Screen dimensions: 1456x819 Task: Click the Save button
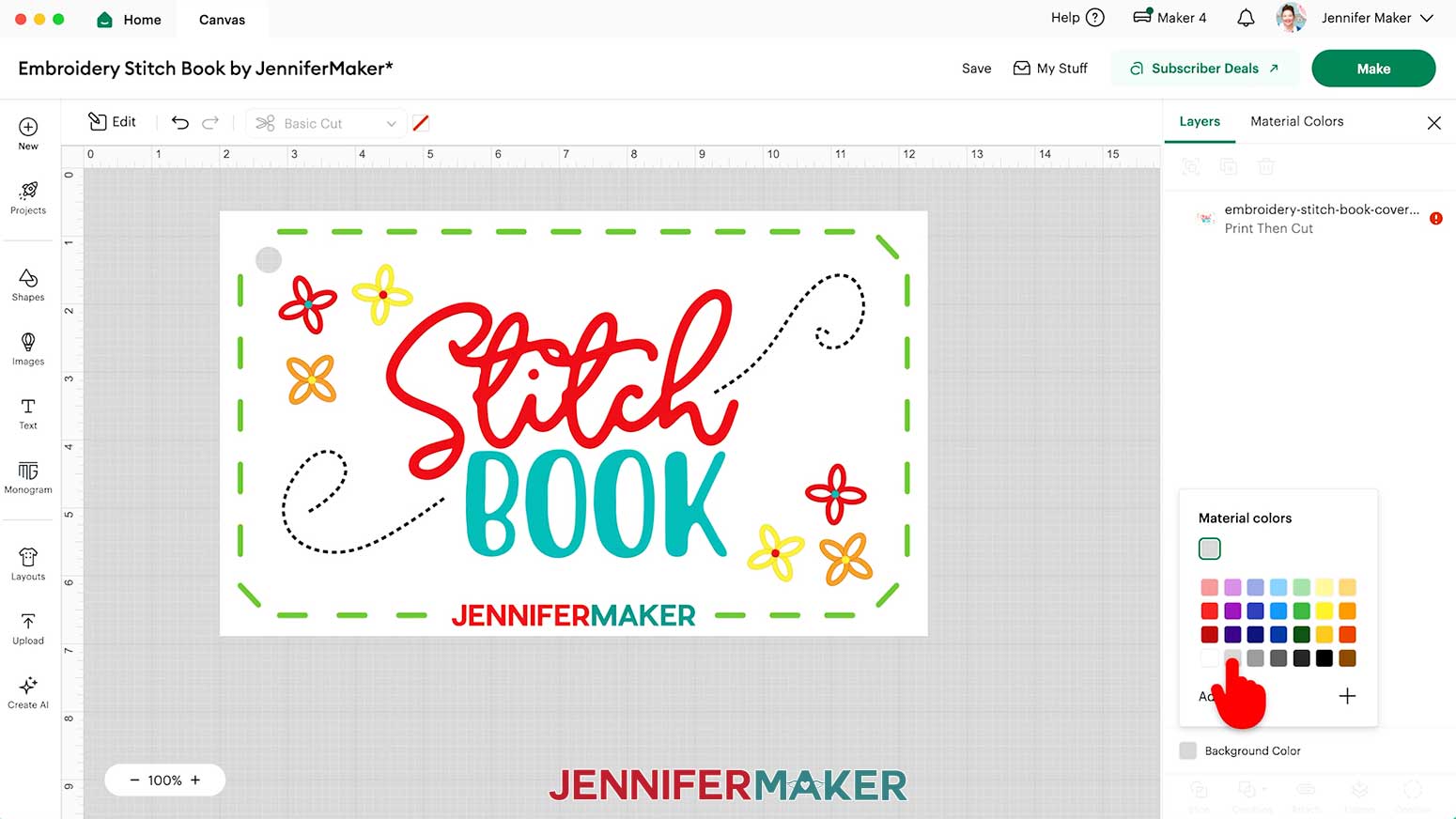point(976,69)
